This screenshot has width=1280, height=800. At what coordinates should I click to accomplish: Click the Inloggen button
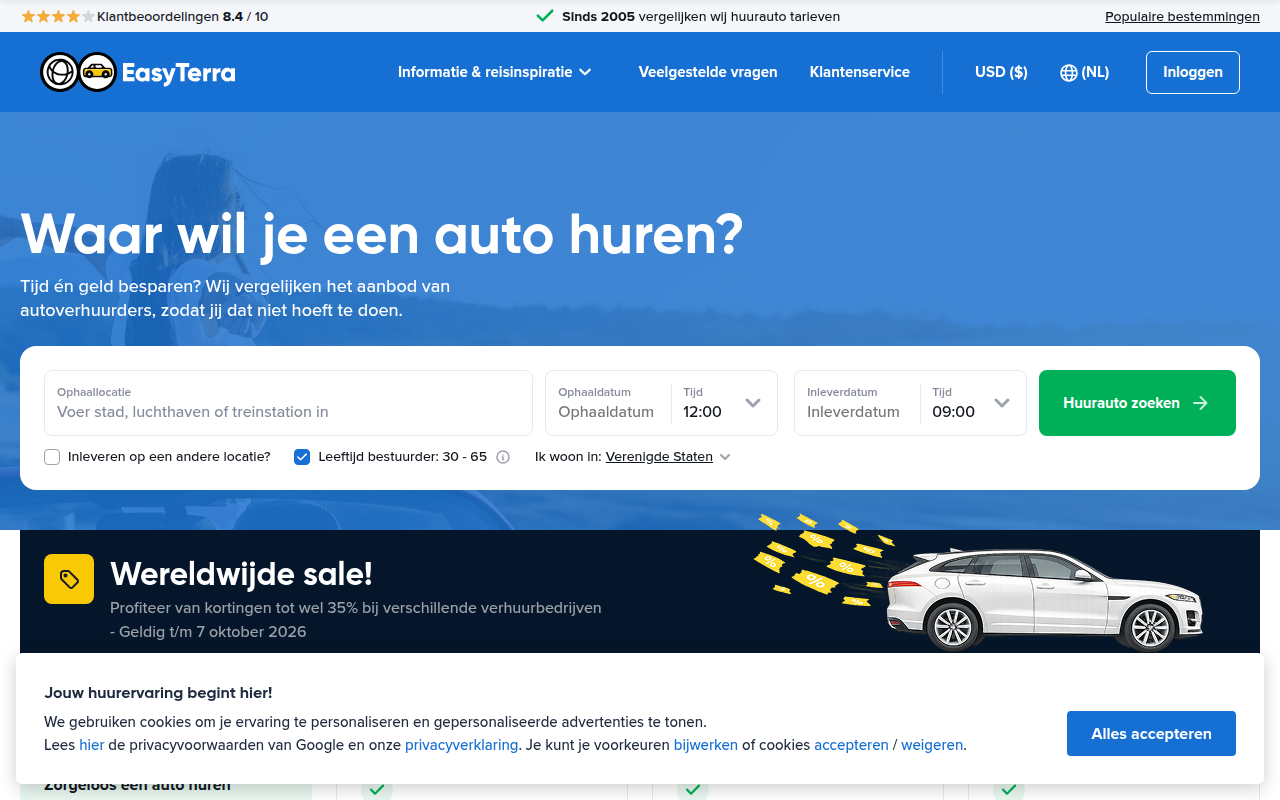pyautogui.click(x=1193, y=72)
